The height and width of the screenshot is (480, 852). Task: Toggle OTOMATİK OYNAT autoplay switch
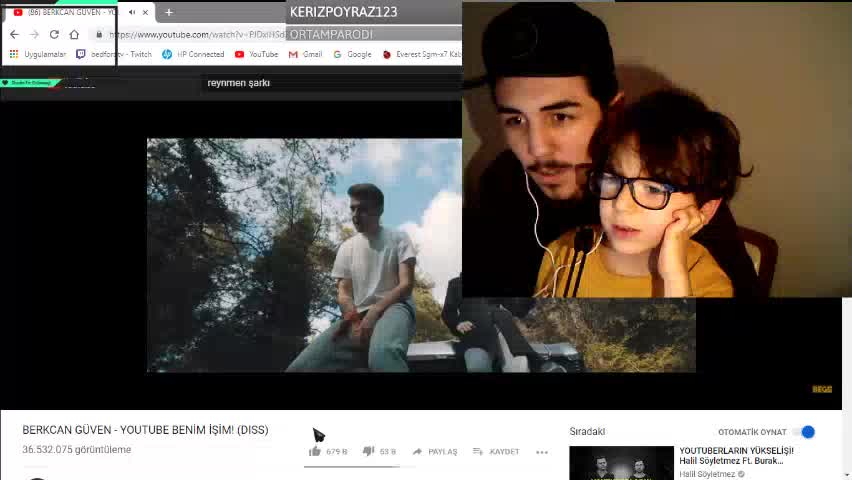pyautogui.click(x=804, y=432)
